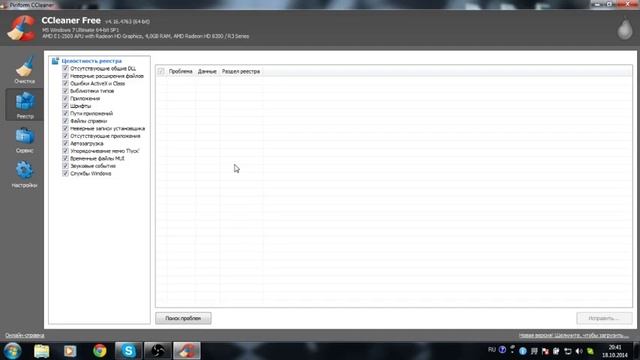The height and width of the screenshot is (360, 640).
Task: Uncheck the Шрифты checkbox
Action: [x=65, y=106]
